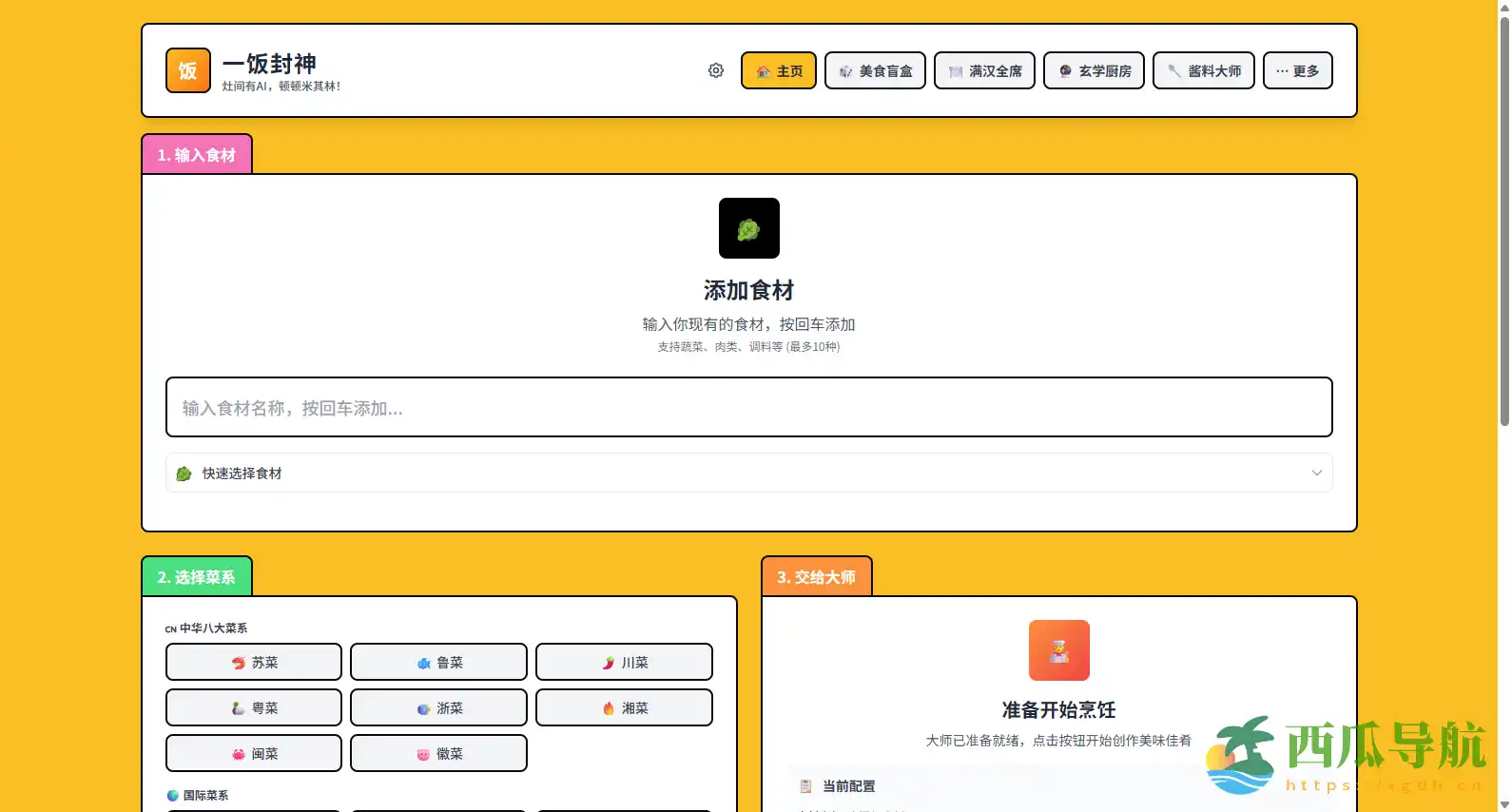
Task: Switch to the 满汉全席 tab
Action: [x=984, y=71]
